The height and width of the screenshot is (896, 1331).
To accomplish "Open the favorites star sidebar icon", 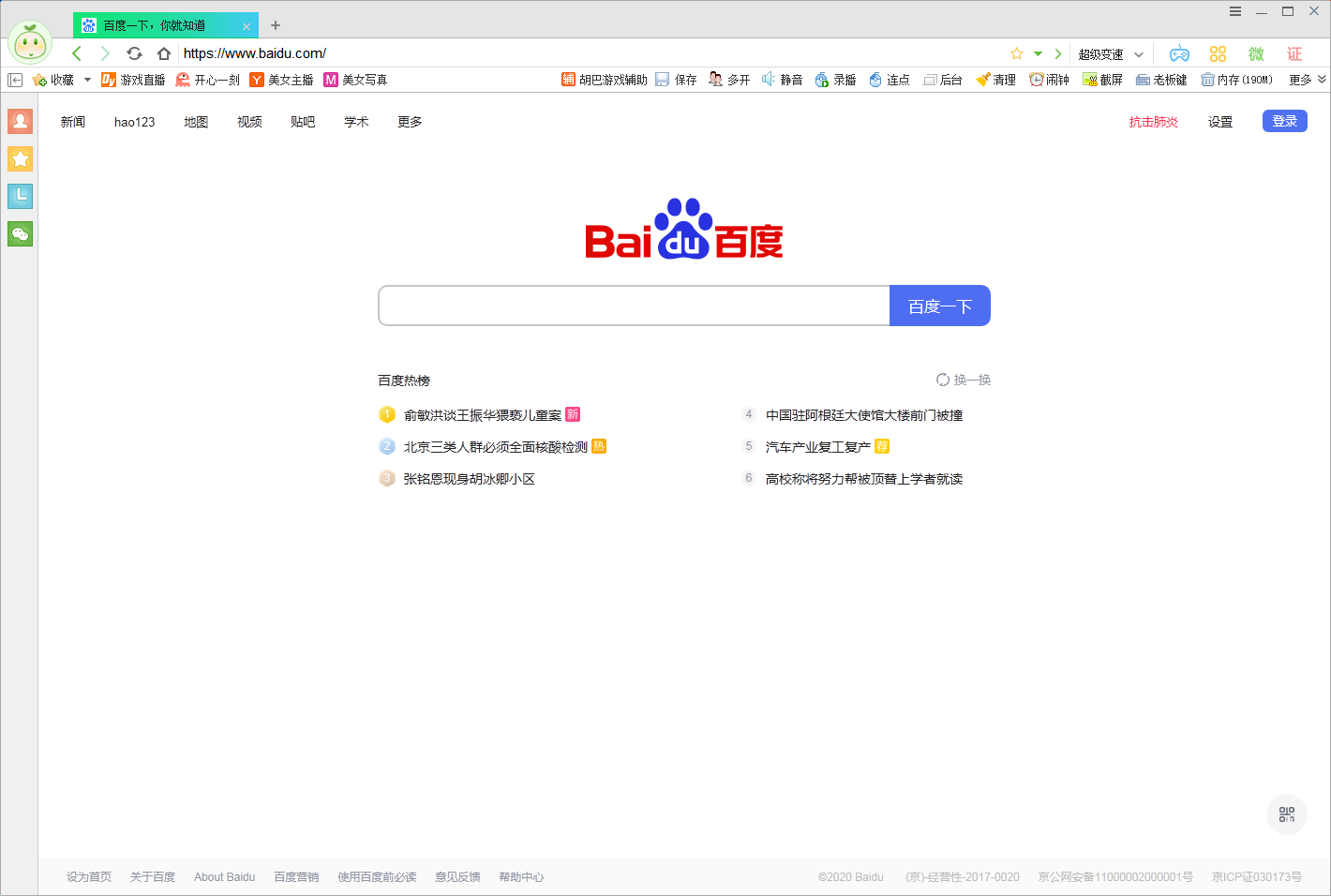I will pyautogui.click(x=20, y=158).
